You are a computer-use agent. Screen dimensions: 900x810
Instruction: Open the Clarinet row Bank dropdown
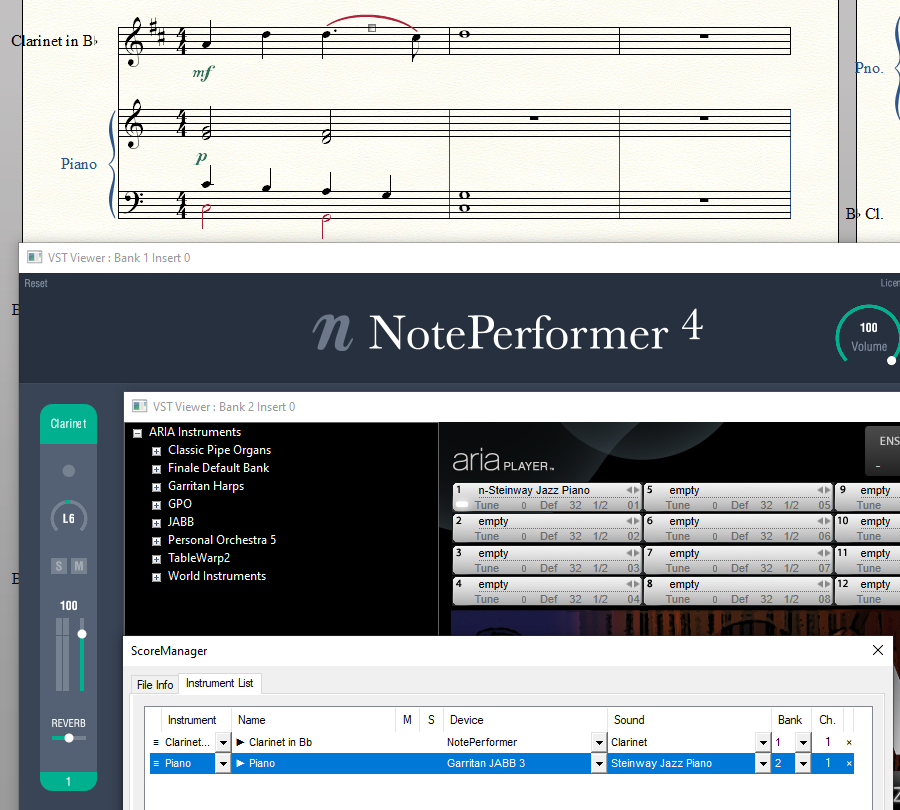[802, 743]
